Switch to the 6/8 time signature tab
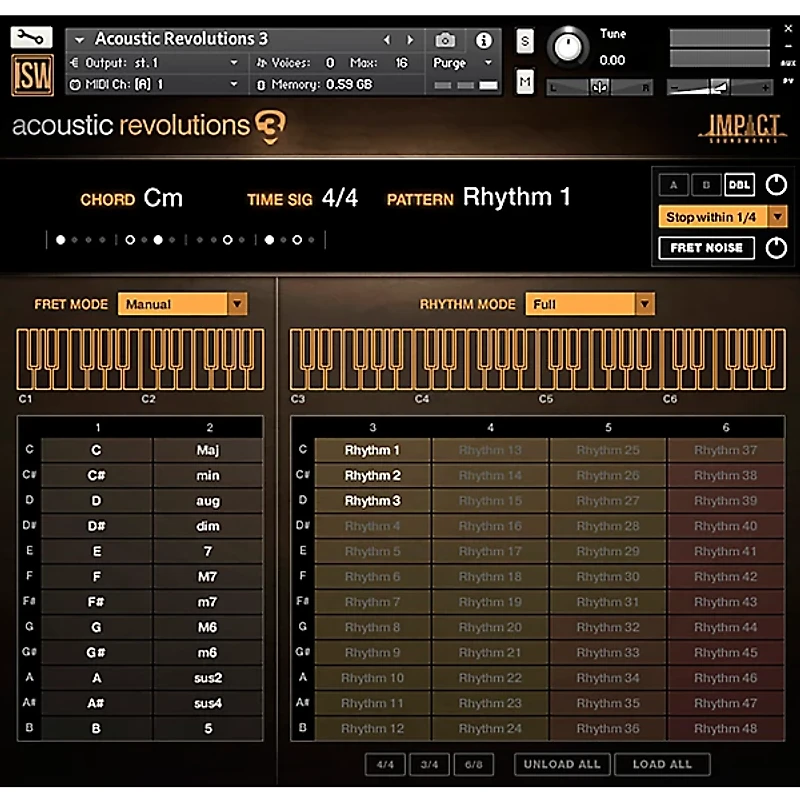Viewport: 800px width, 800px height. [473, 764]
